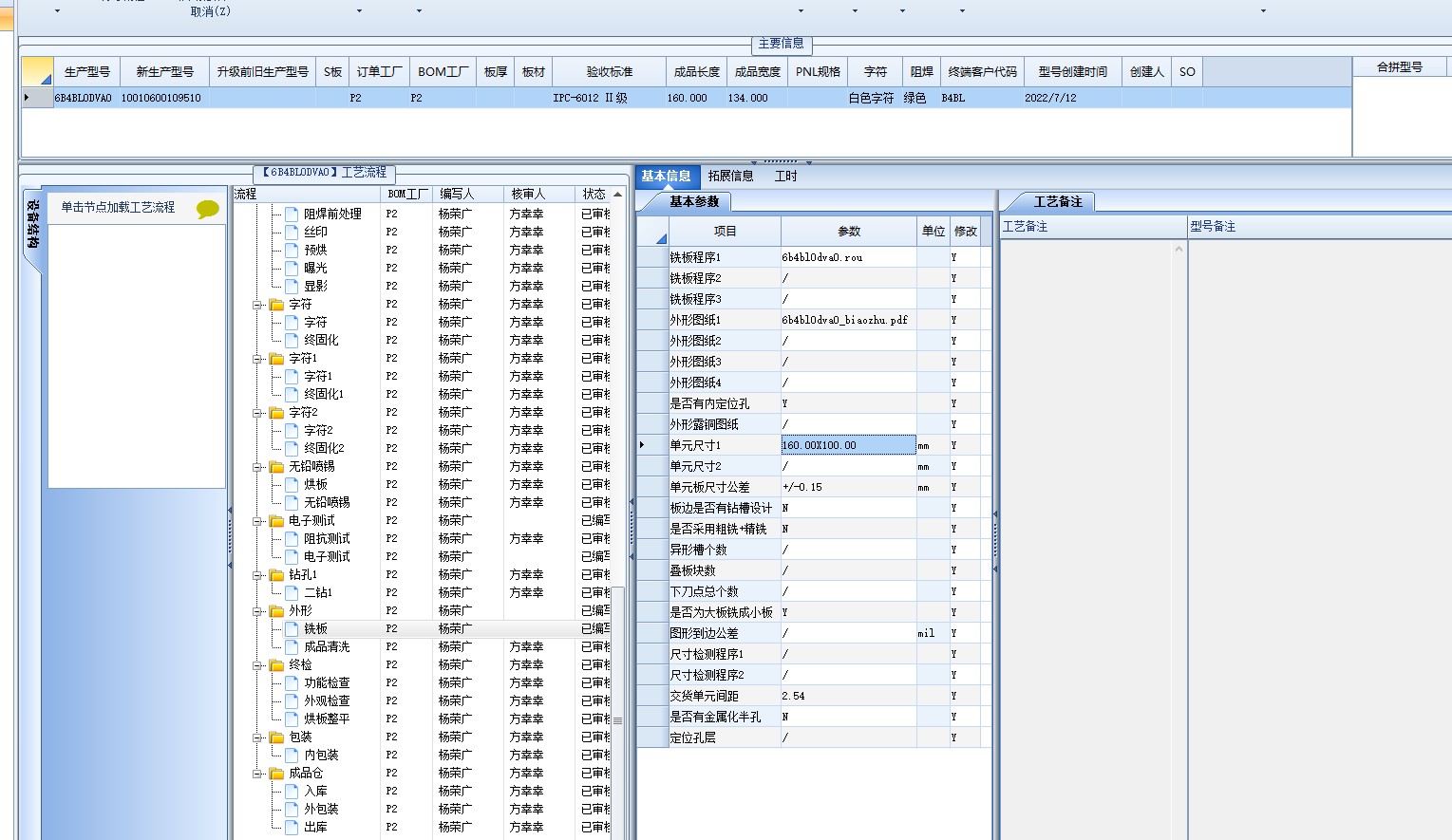Click the document icon beside 二钻1
Screen dimensions: 1452x840
(292, 593)
